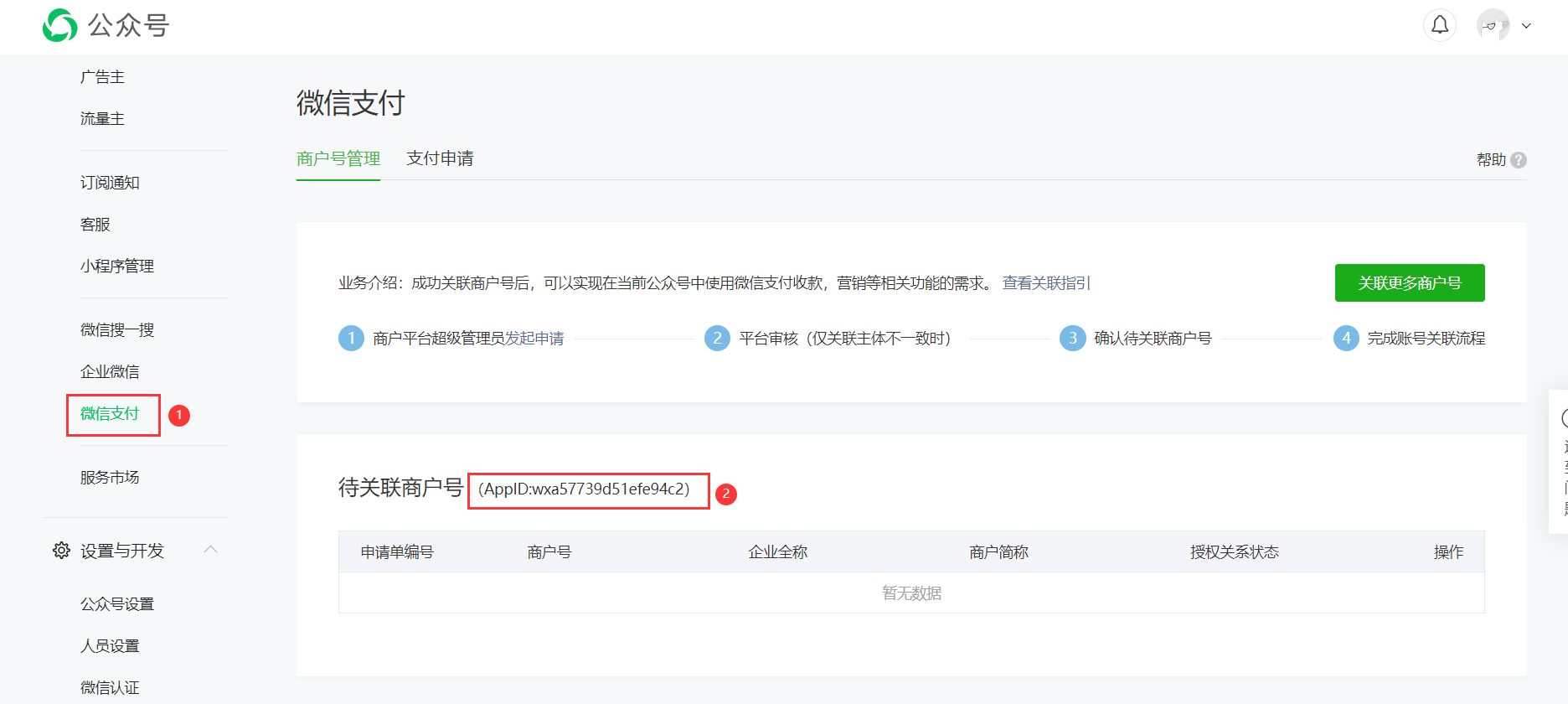Viewport: 1568px width, 704px height.
Task: Click the 微信支付 page heading
Action: click(x=351, y=103)
